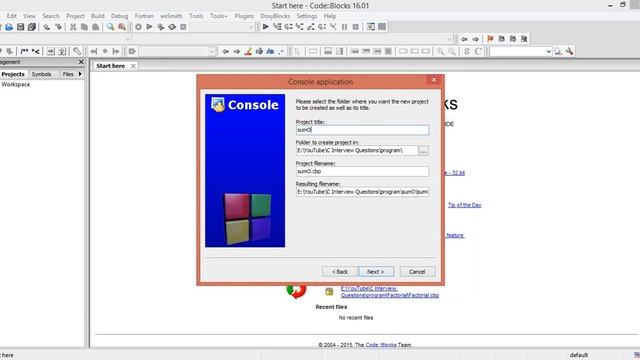Click the Zoom out magnifier icon
Image resolution: width=640 pixels, height=360 pixels.
pyautogui.click(x=452, y=51)
